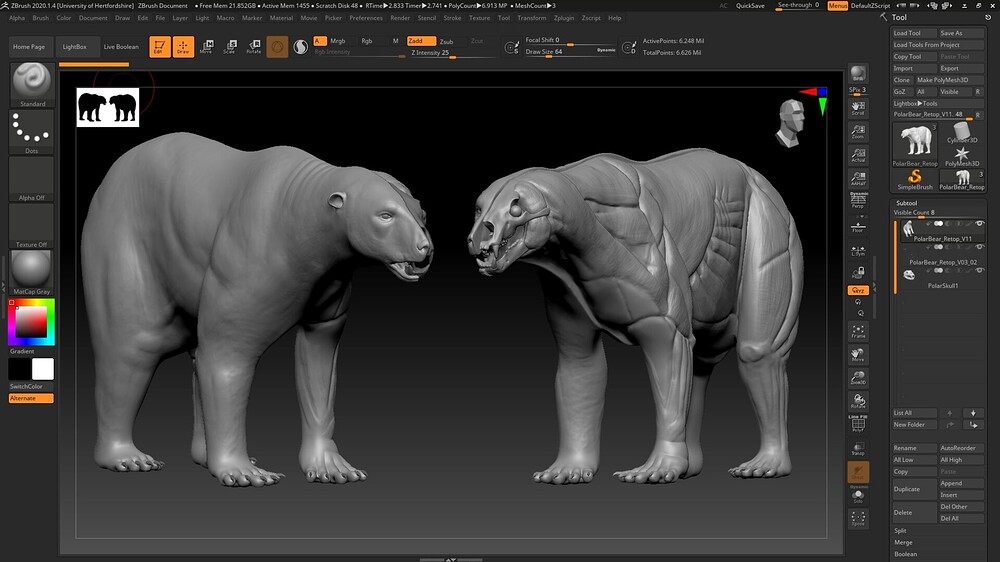
Task: Click the Rotate icon on right shelf
Action: 858,401
